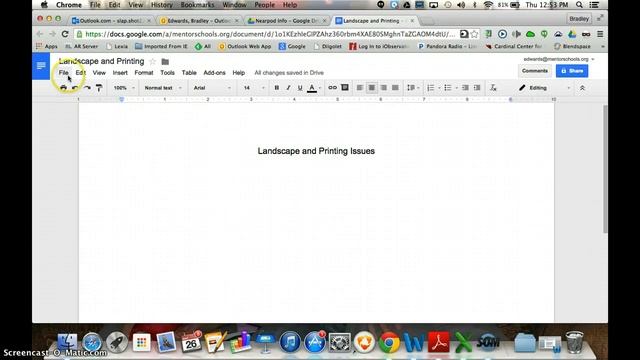Viewport: 640px width, 360px height.
Task: Click the Comments button
Action: click(x=535, y=71)
